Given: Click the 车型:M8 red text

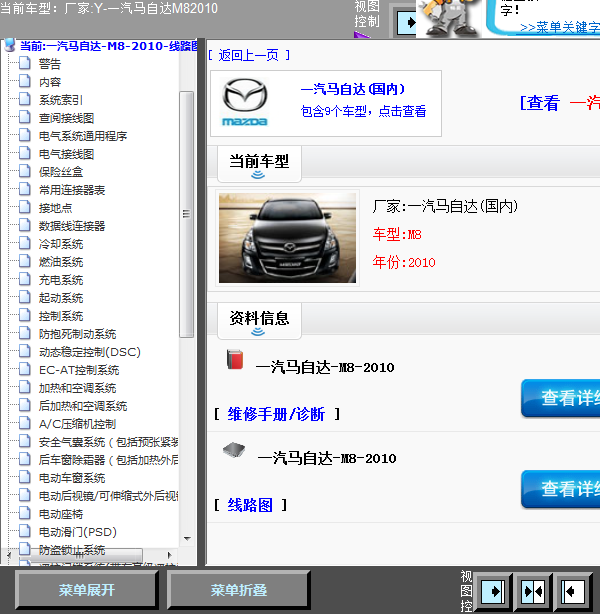Looking at the screenshot, I should [397, 235].
